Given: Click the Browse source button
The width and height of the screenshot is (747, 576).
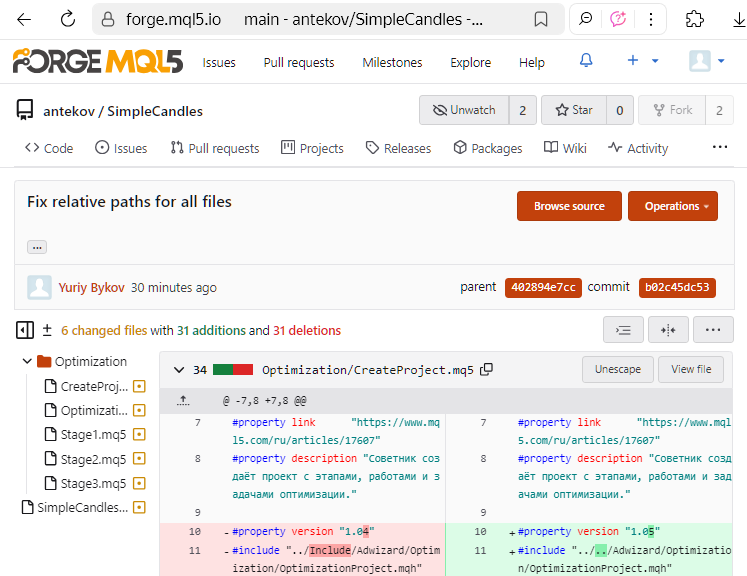Looking at the screenshot, I should coord(569,206).
